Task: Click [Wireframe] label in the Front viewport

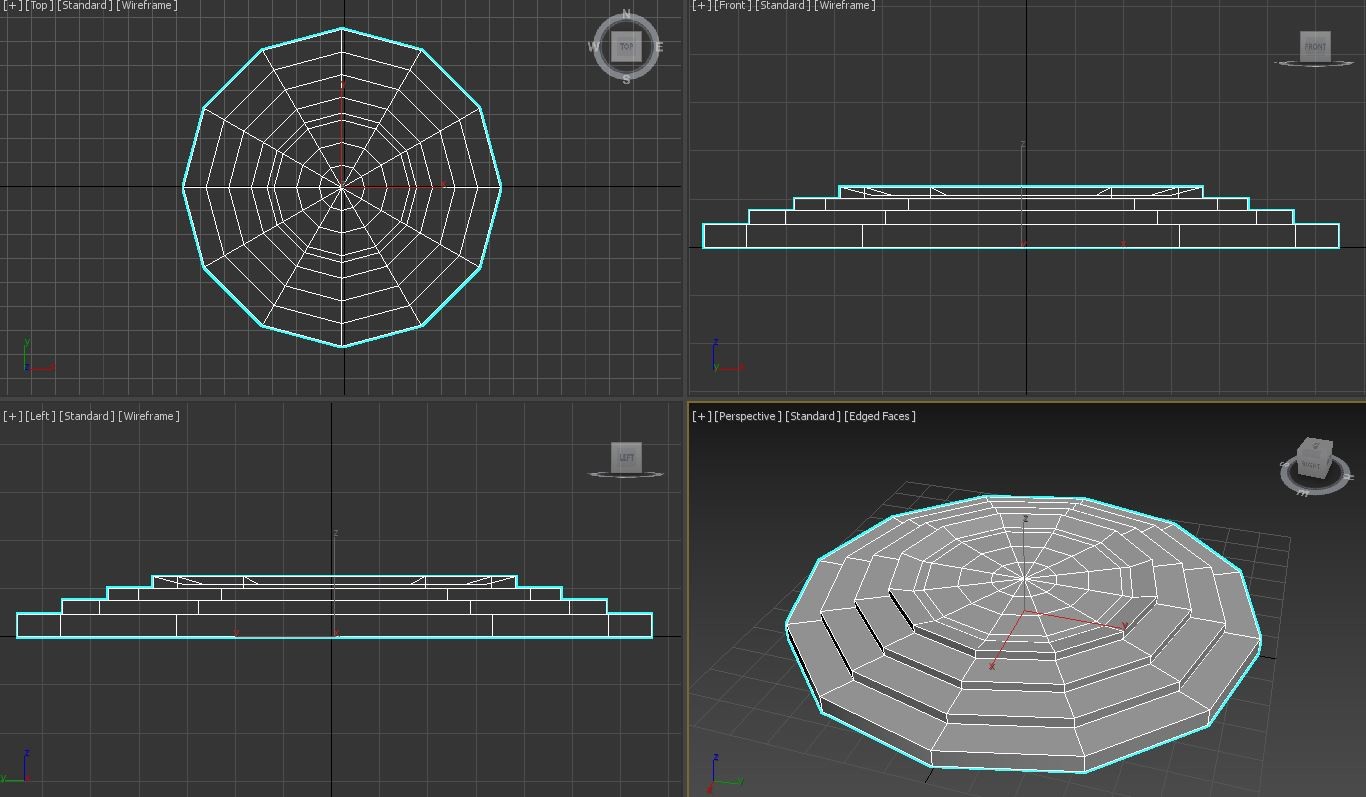Action: pyautogui.click(x=846, y=6)
